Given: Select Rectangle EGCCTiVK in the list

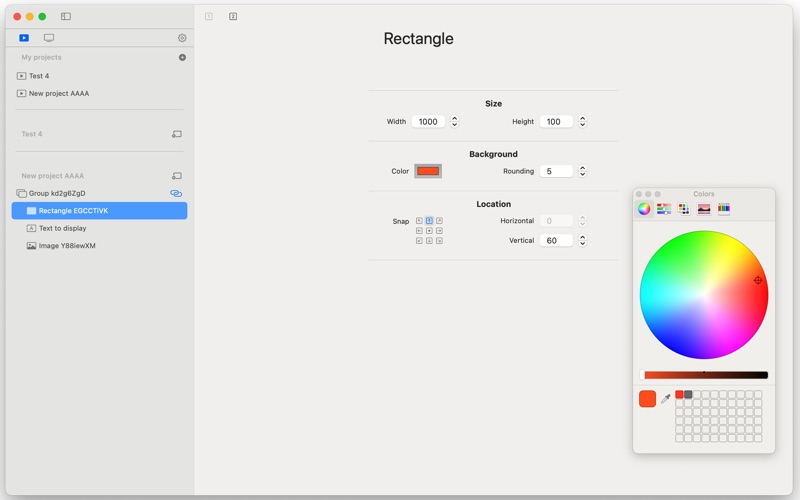Looking at the screenshot, I should point(99,211).
